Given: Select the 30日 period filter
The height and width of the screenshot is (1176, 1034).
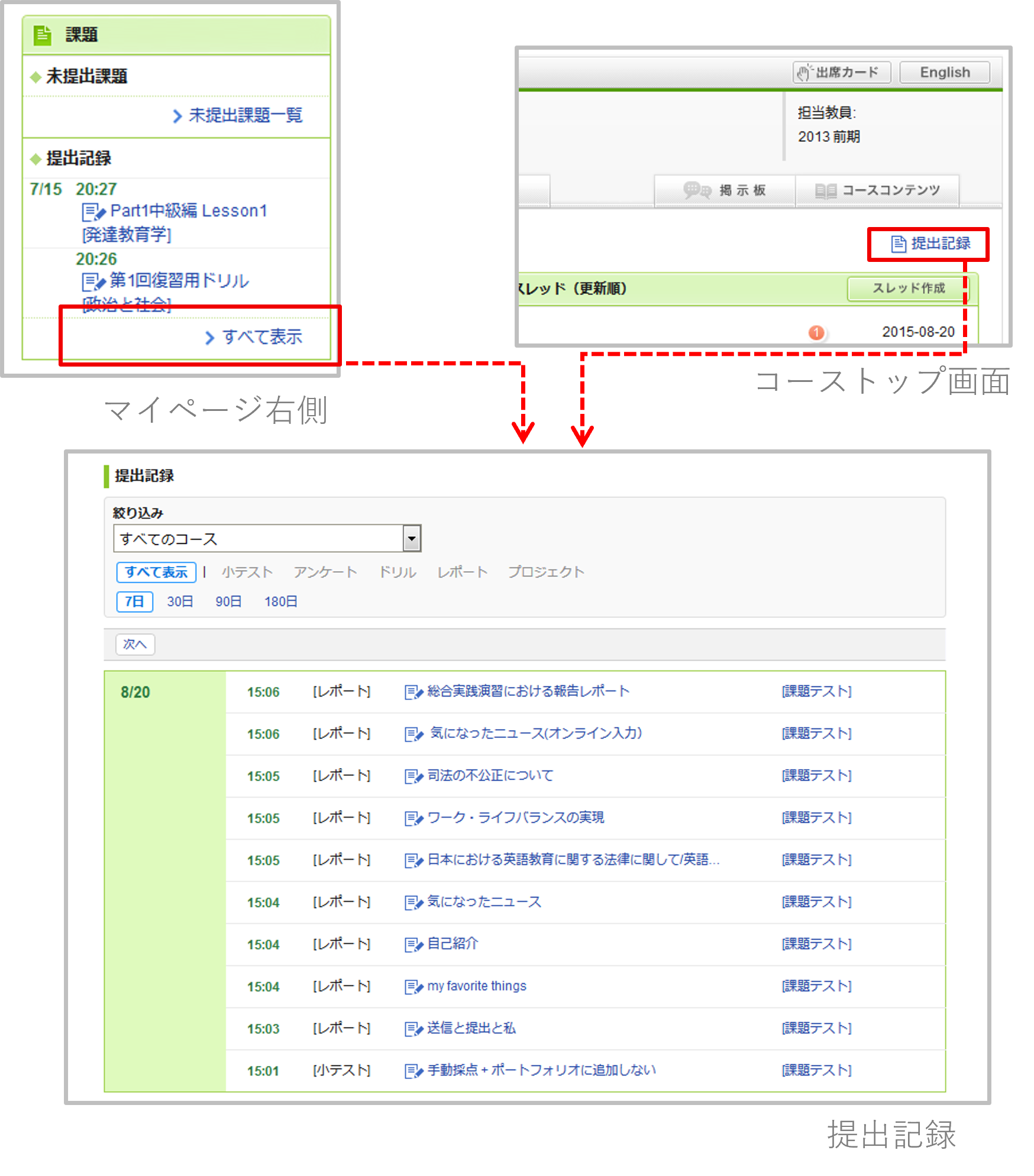Looking at the screenshot, I should pos(180,601).
